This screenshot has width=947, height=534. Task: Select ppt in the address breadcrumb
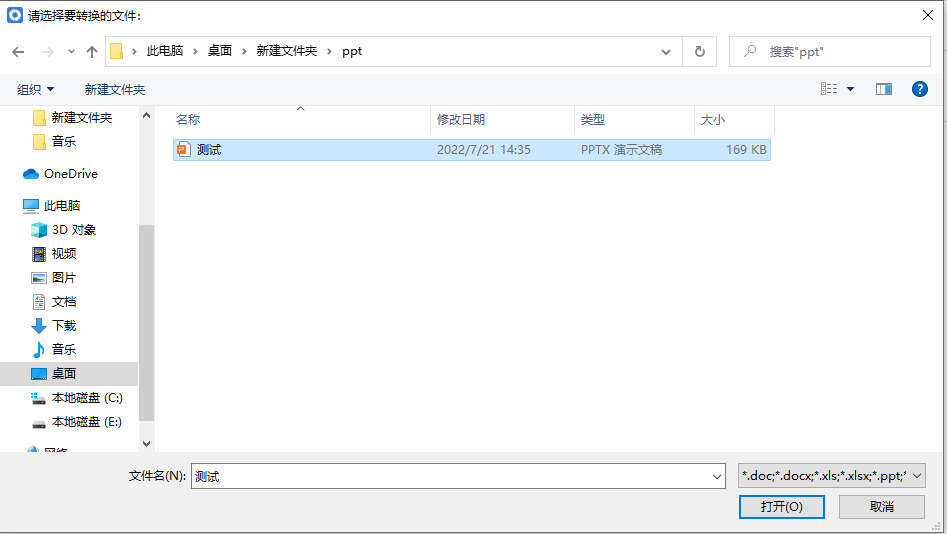pos(352,51)
